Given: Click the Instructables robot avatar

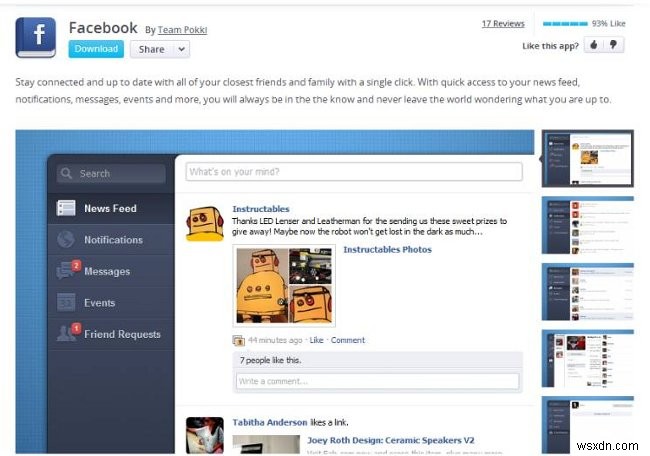Looking at the screenshot, I should [205, 224].
